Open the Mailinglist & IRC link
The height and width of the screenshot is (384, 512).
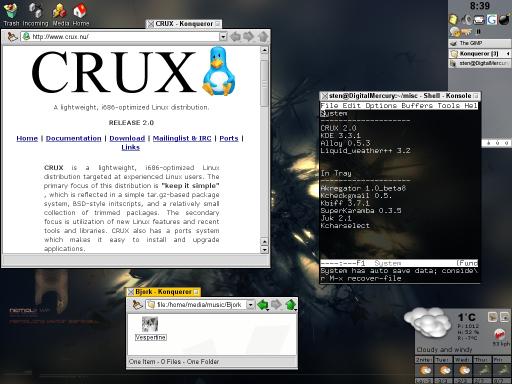tap(182, 138)
